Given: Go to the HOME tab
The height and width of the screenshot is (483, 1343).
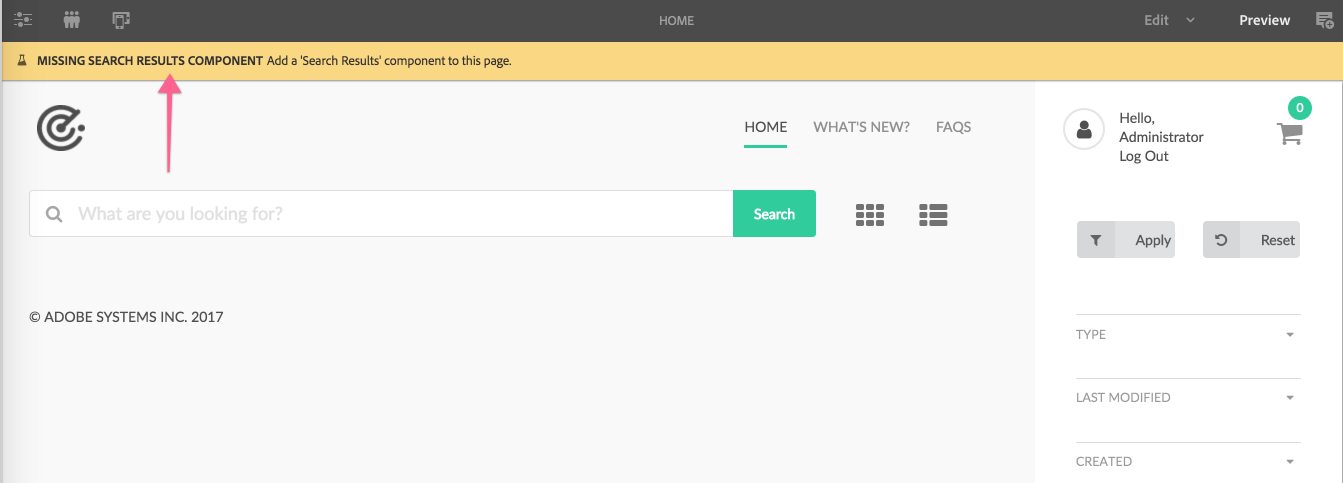Looking at the screenshot, I should point(766,127).
